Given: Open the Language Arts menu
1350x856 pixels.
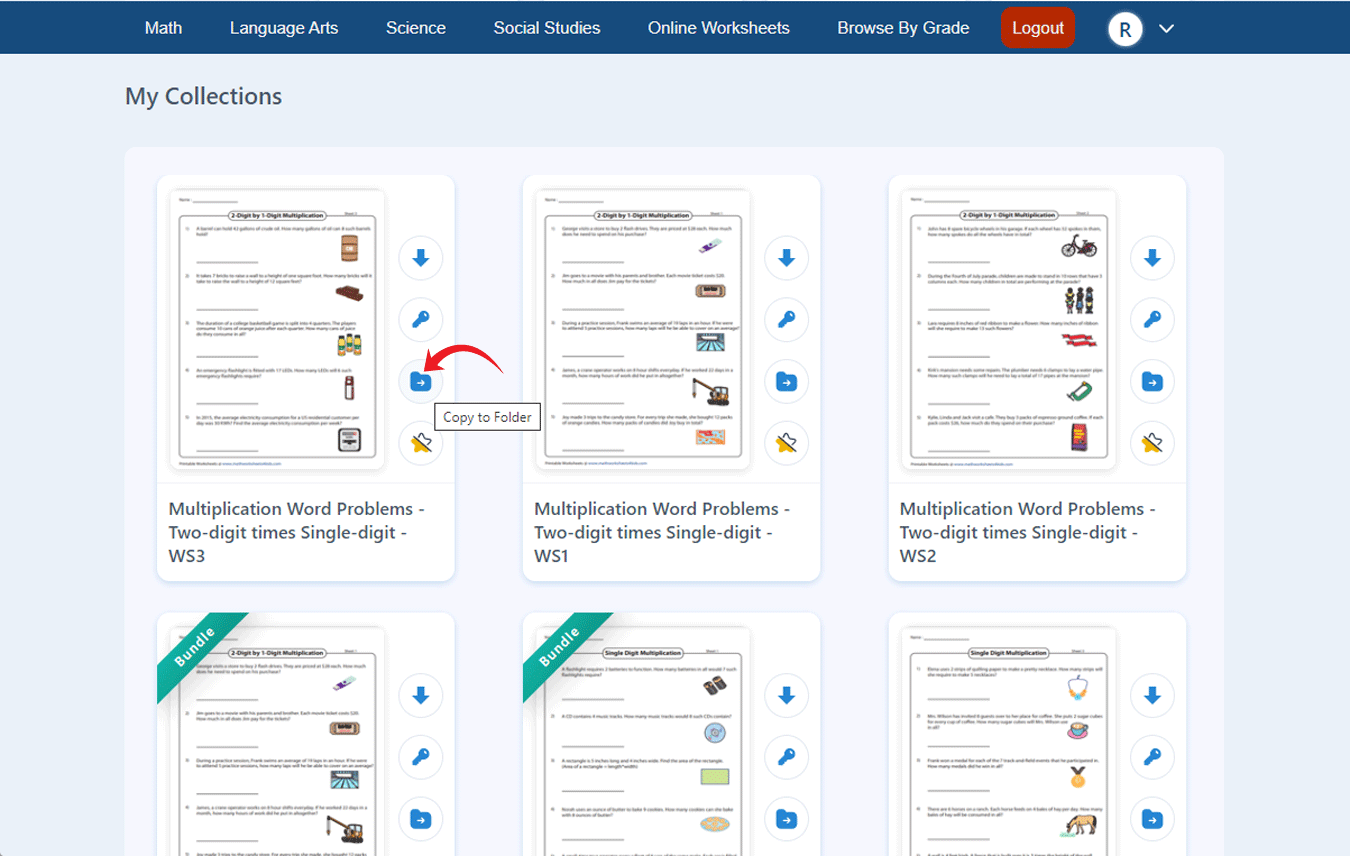Looking at the screenshot, I should pos(284,28).
